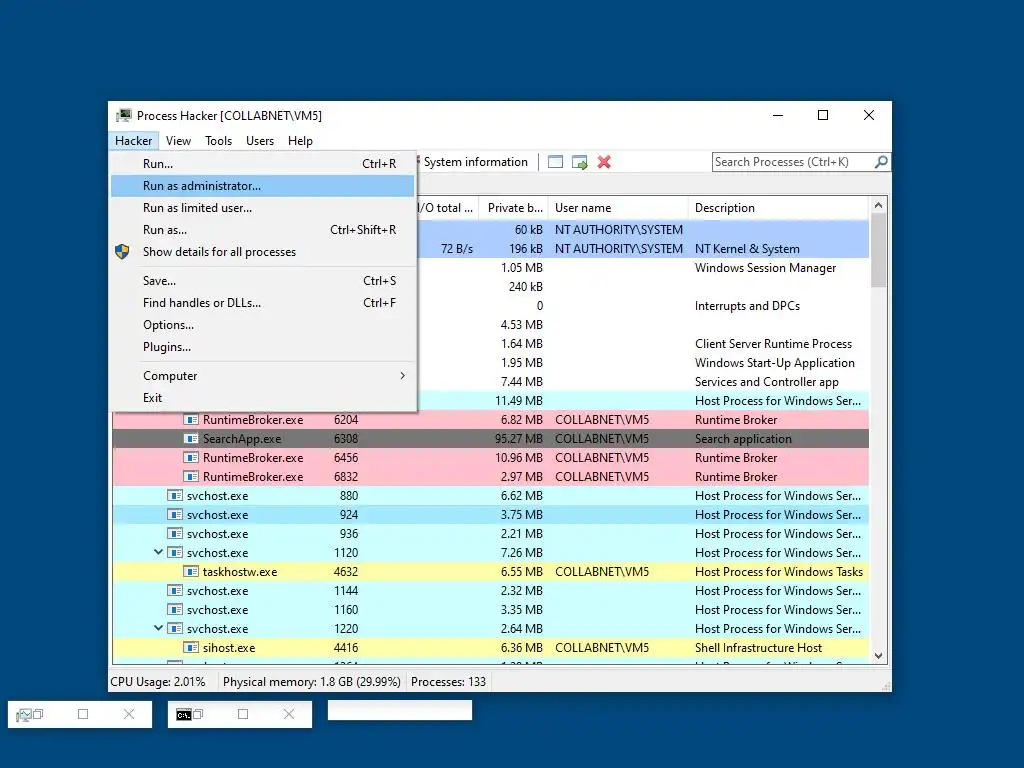
Task: Close the Hacker menu via its title
Action: tap(133, 140)
